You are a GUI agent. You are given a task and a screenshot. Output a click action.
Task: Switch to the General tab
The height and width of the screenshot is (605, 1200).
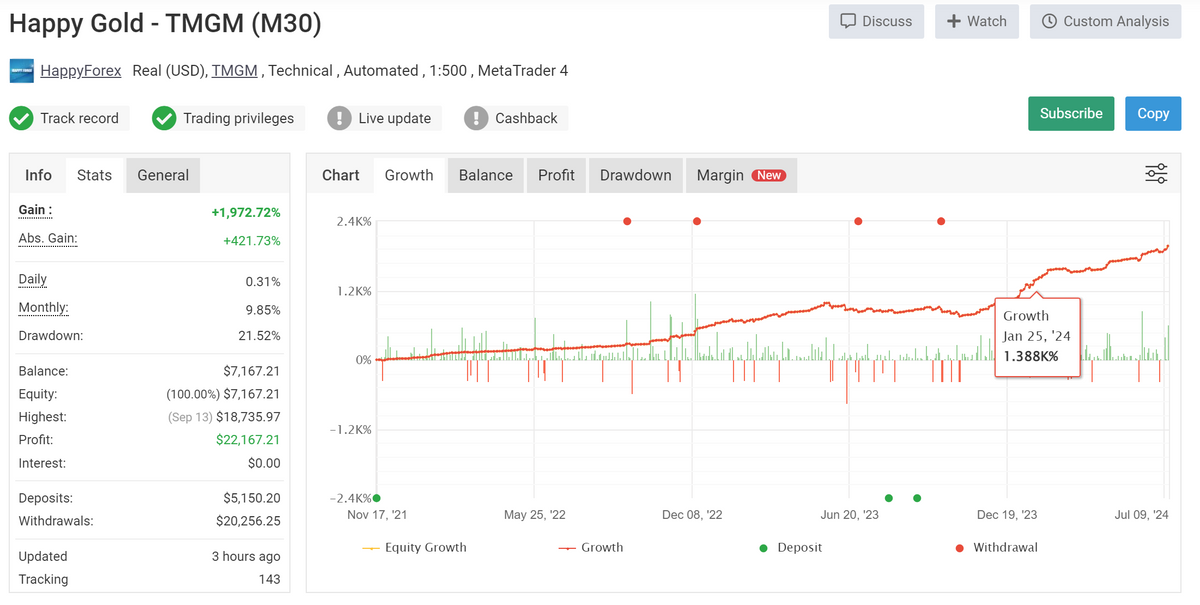click(163, 175)
